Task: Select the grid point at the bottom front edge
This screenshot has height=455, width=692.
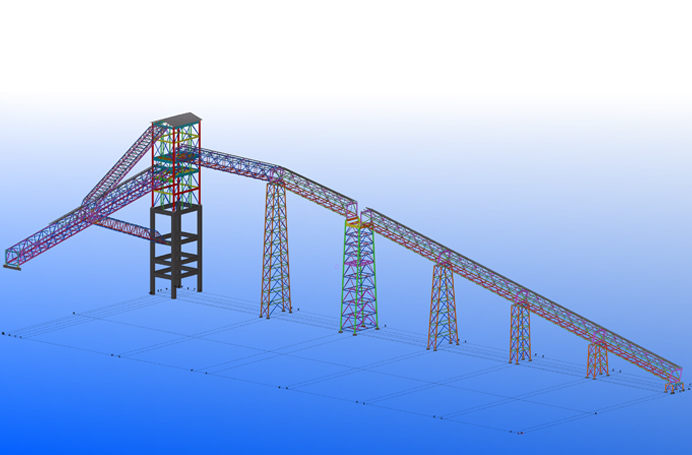Action: click(x=517, y=432)
